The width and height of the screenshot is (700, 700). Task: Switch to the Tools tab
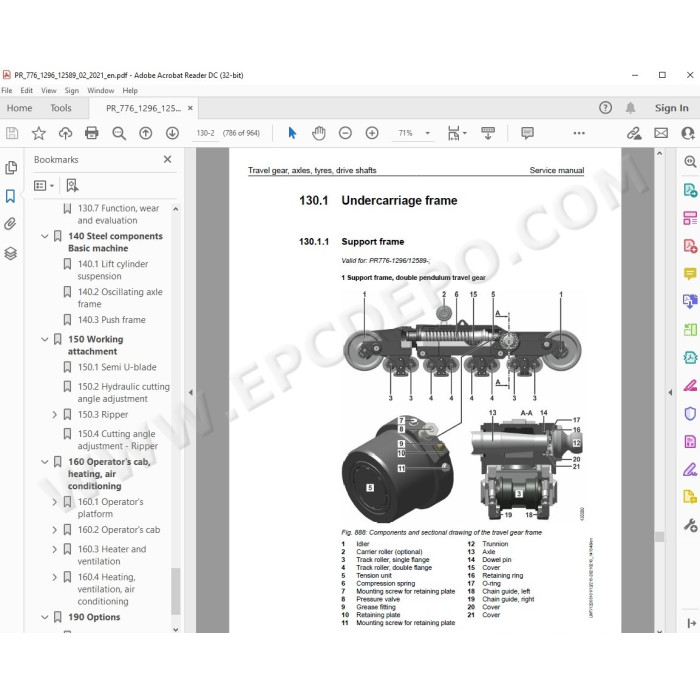coord(61,108)
